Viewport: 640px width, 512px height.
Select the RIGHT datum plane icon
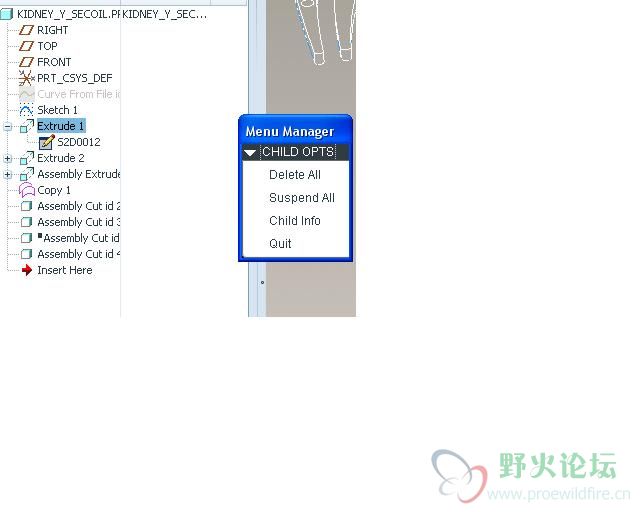[27, 30]
